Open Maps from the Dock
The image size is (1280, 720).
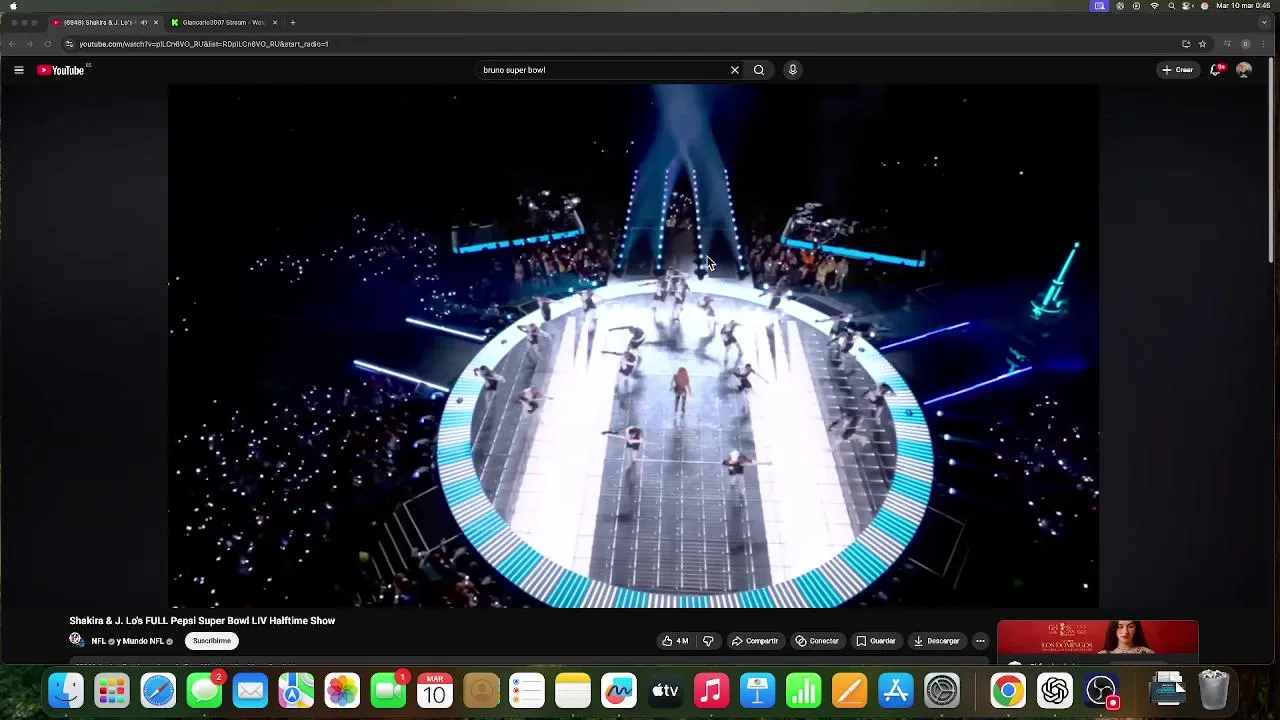[x=296, y=691]
